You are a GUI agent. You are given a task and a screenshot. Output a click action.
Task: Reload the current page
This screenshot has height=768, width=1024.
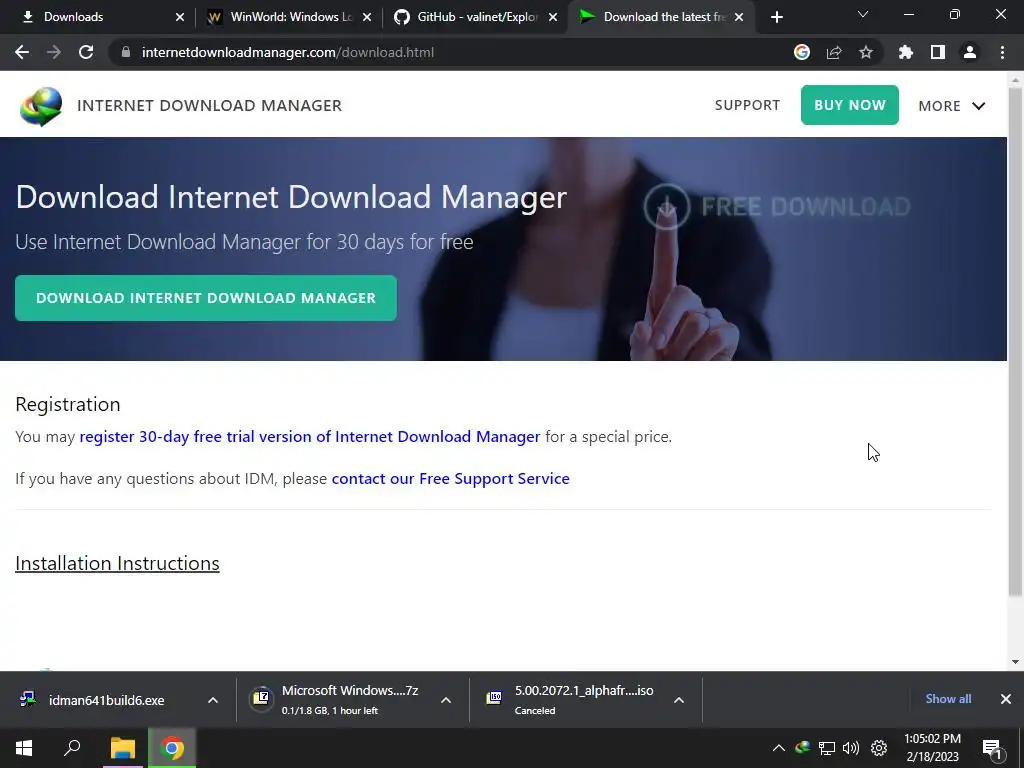(x=86, y=52)
